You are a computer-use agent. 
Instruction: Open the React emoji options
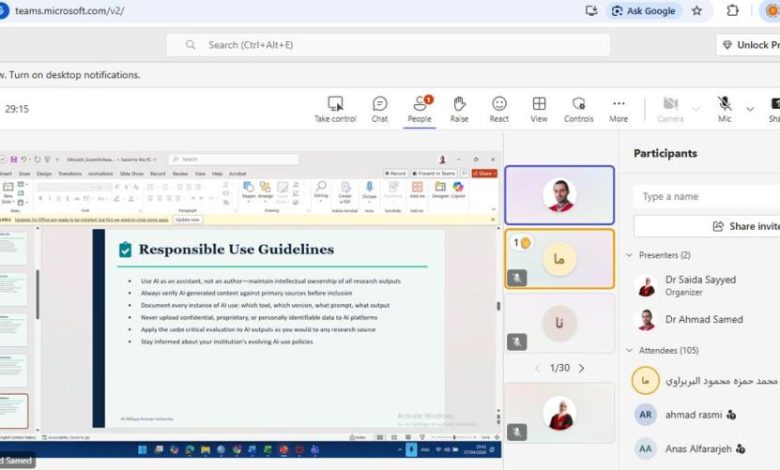(499, 105)
